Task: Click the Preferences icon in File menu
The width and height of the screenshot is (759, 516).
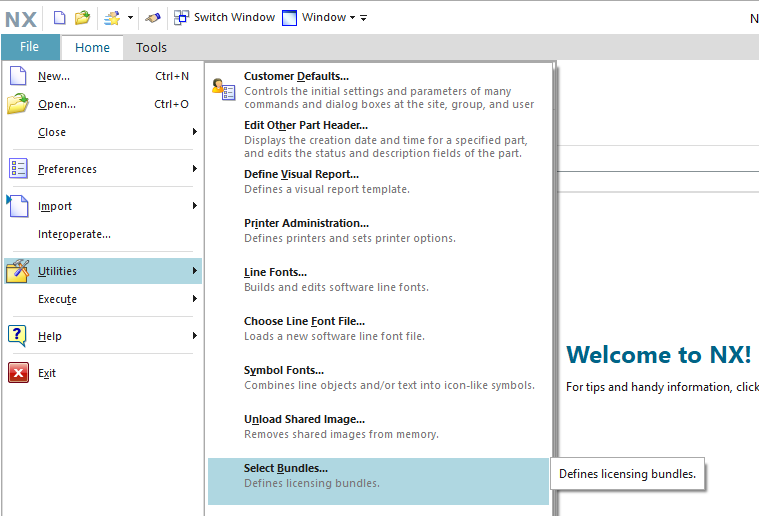Action: click(18, 169)
